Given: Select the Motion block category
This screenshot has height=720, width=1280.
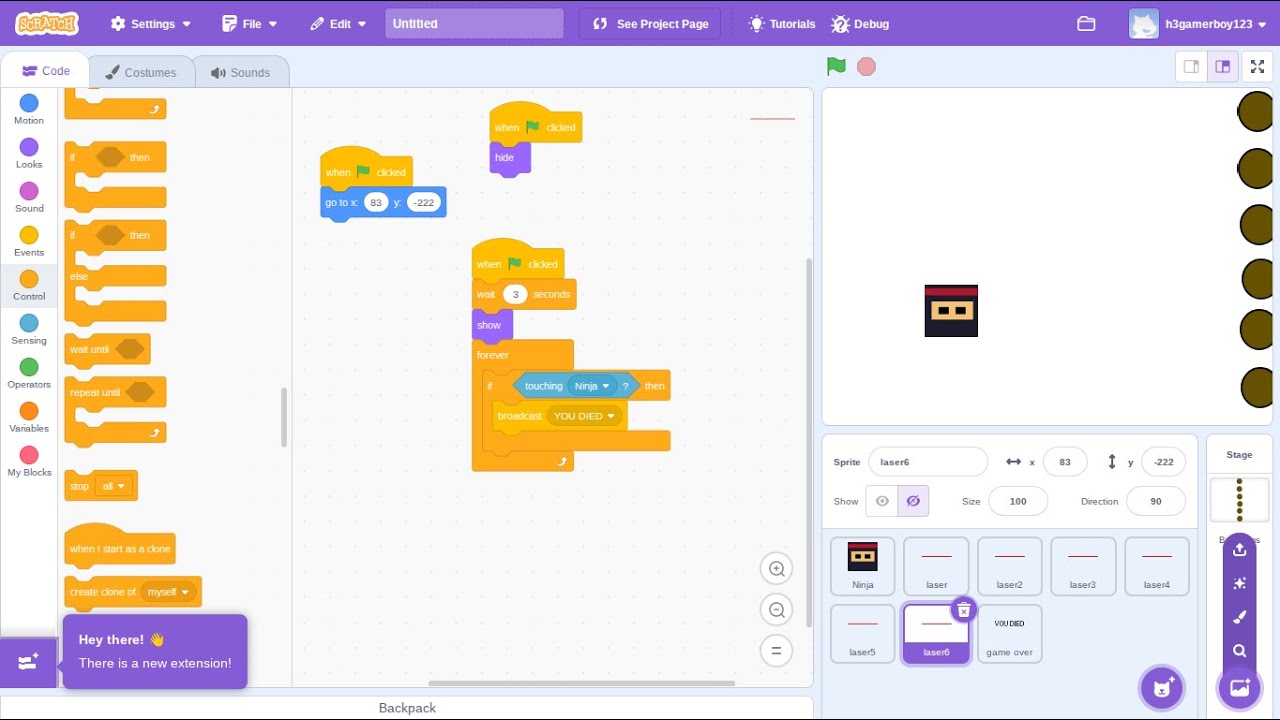Looking at the screenshot, I should (x=29, y=109).
